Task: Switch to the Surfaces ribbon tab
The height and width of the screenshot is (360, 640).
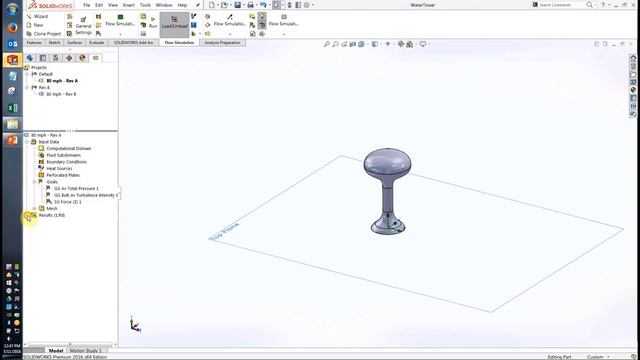Action: click(x=75, y=42)
